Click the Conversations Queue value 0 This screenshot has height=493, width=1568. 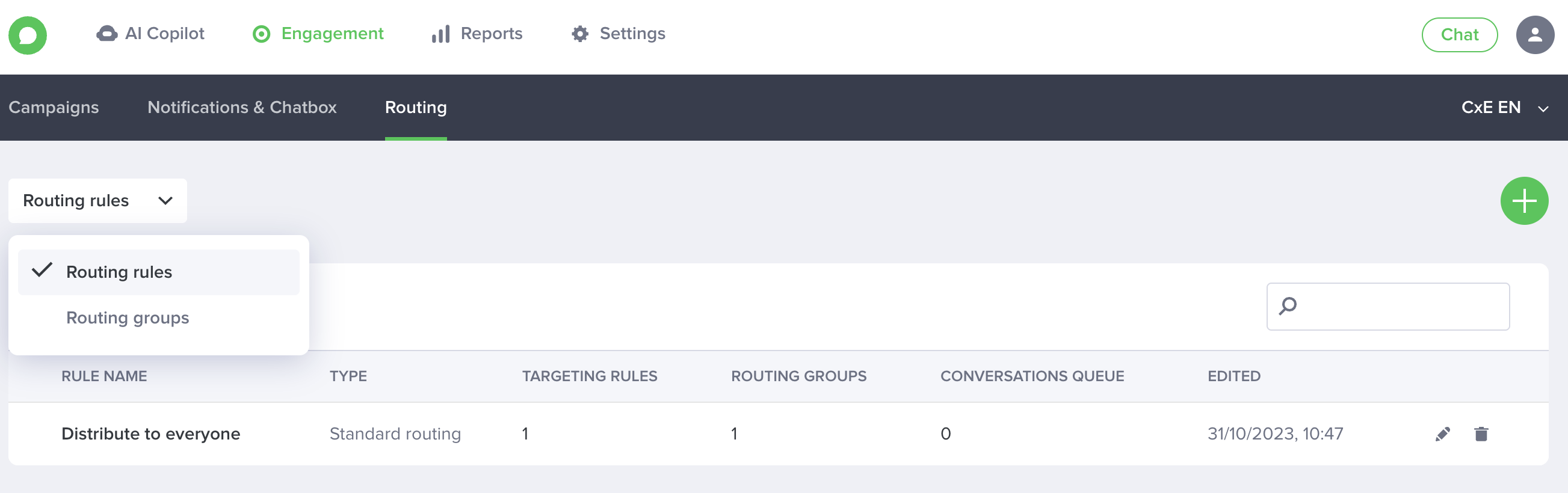(945, 434)
